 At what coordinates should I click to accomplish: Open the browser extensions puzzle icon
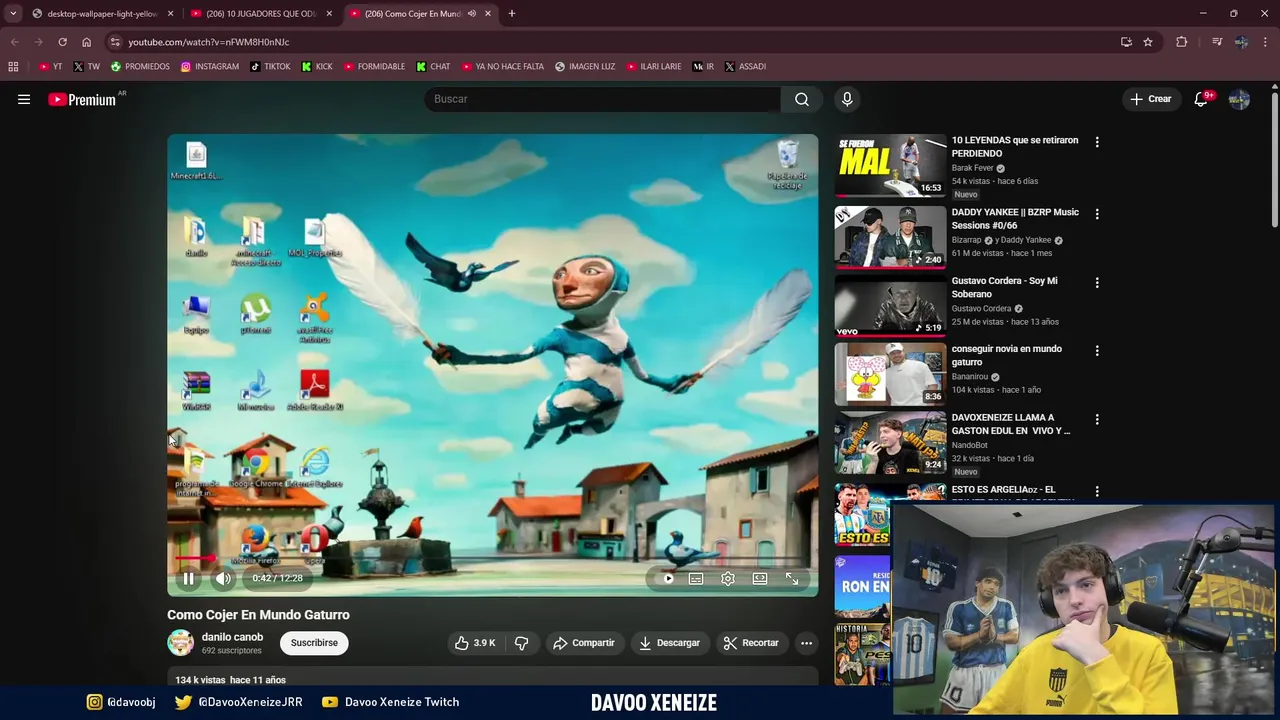[1182, 42]
